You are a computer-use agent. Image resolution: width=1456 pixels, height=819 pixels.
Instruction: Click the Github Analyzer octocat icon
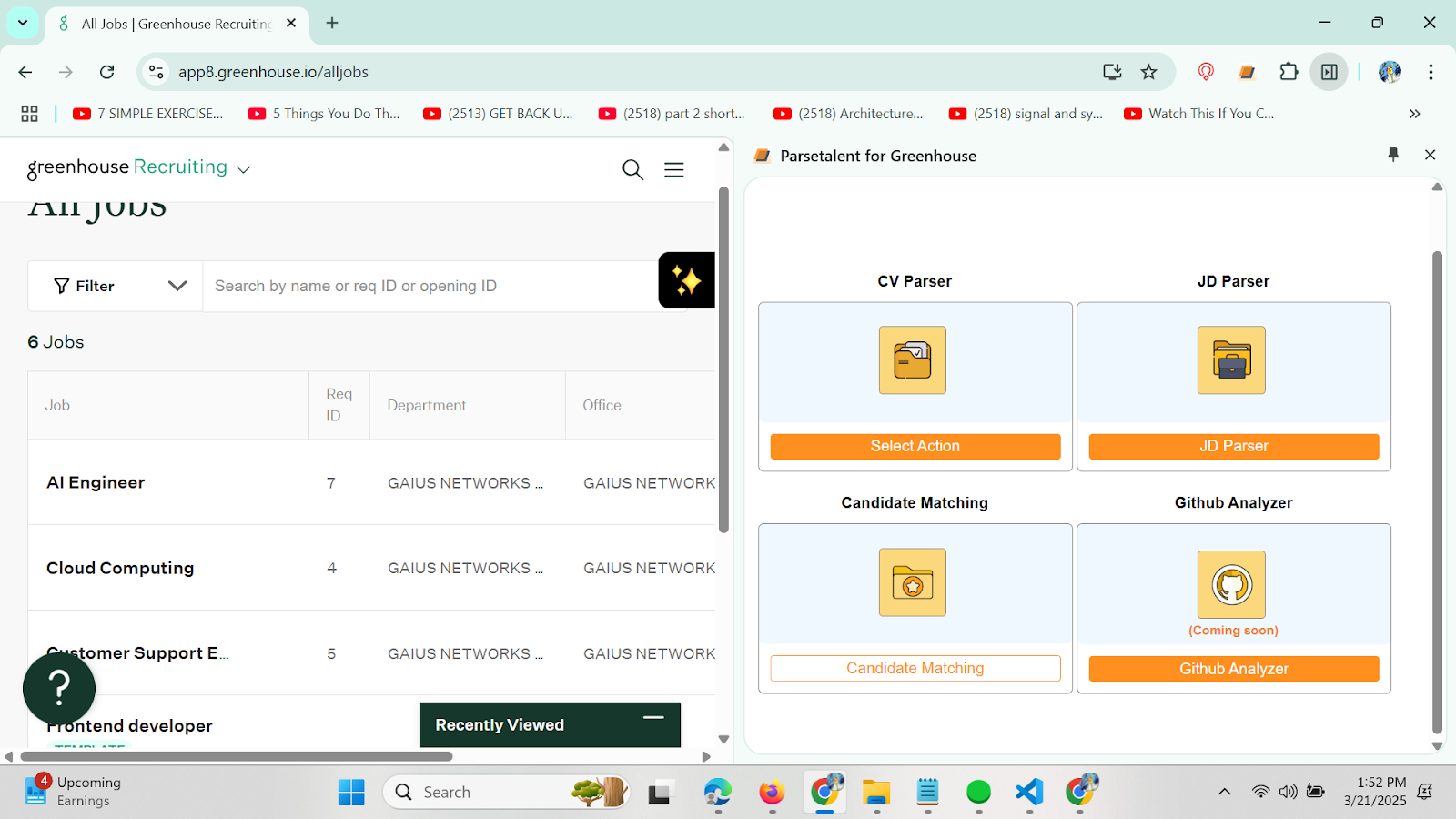point(1231,584)
